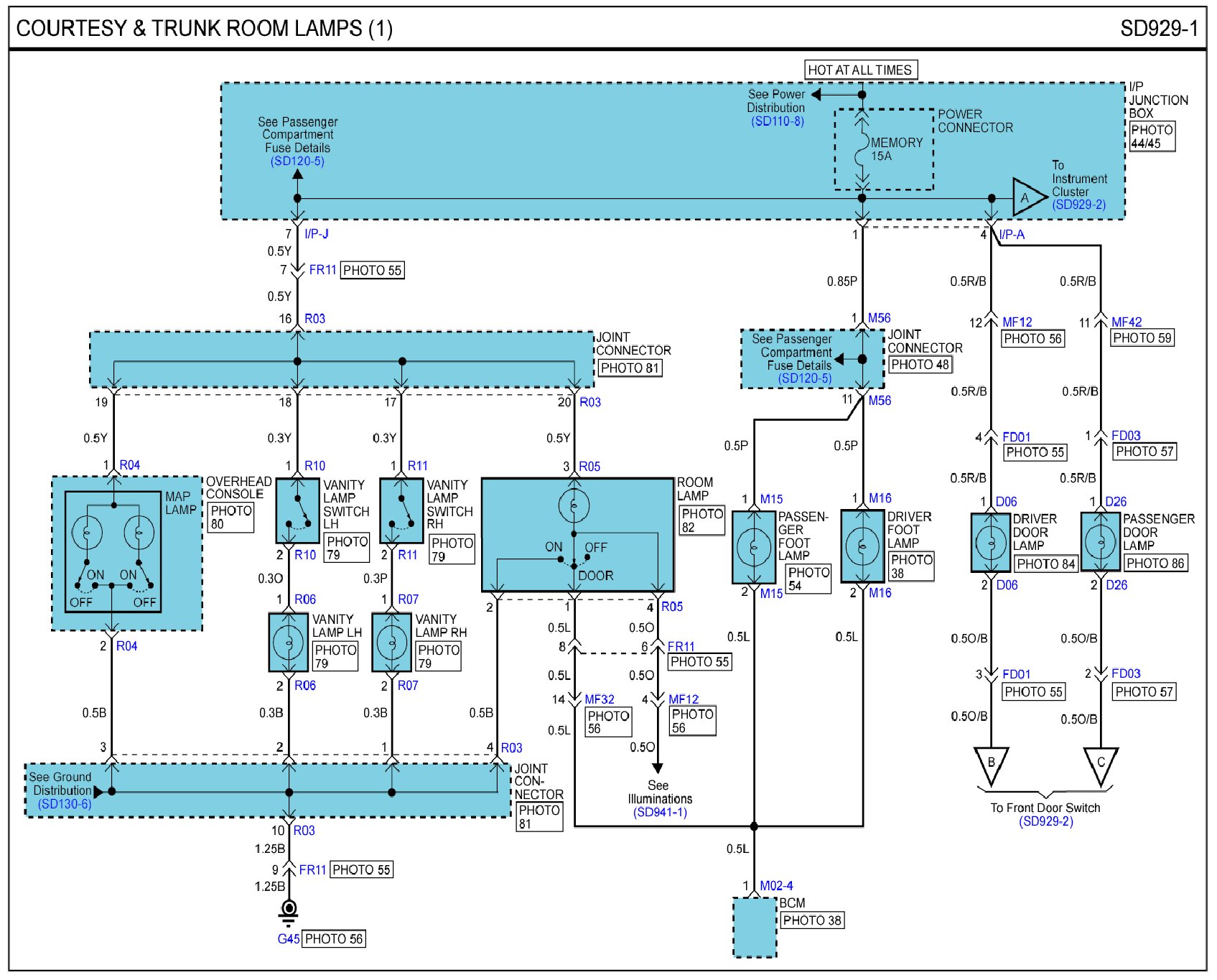This screenshot has height=980, width=1217.
Task: Toggle the vanity lamp switch RH
Action: pyautogui.click(x=401, y=510)
